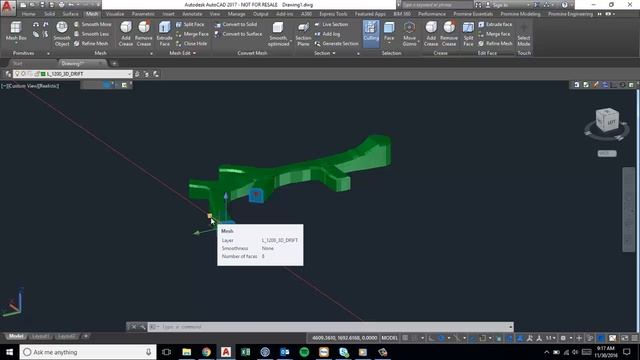The height and width of the screenshot is (360, 640).
Task: Click the Smooth Object tool
Action: (62, 33)
